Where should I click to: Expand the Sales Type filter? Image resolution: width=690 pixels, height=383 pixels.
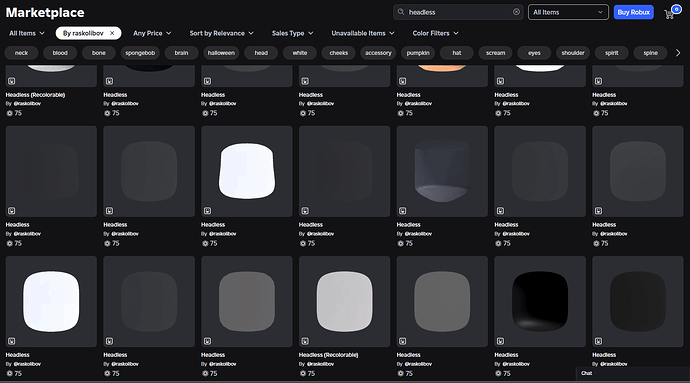293,33
